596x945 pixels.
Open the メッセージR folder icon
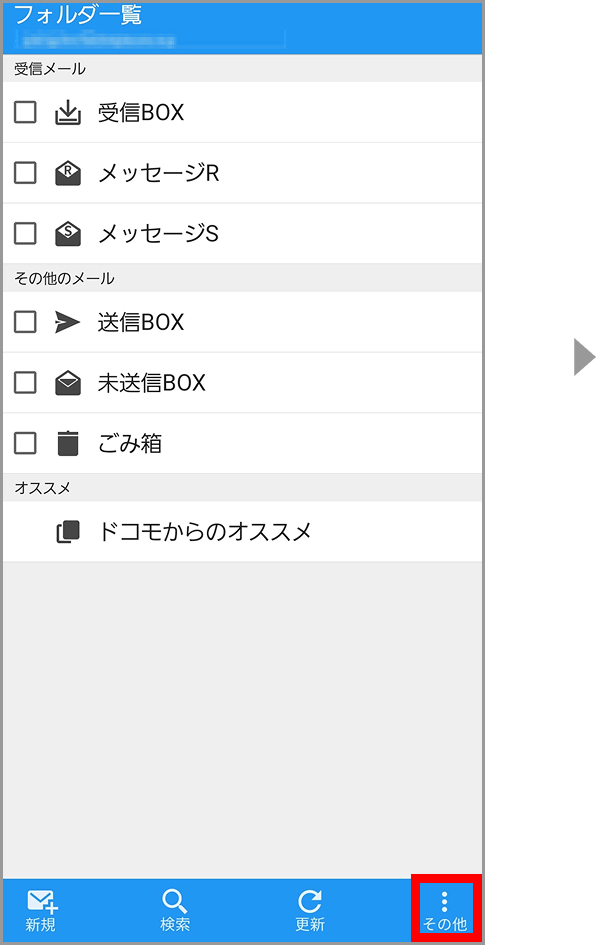pyautogui.click(x=67, y=172)
